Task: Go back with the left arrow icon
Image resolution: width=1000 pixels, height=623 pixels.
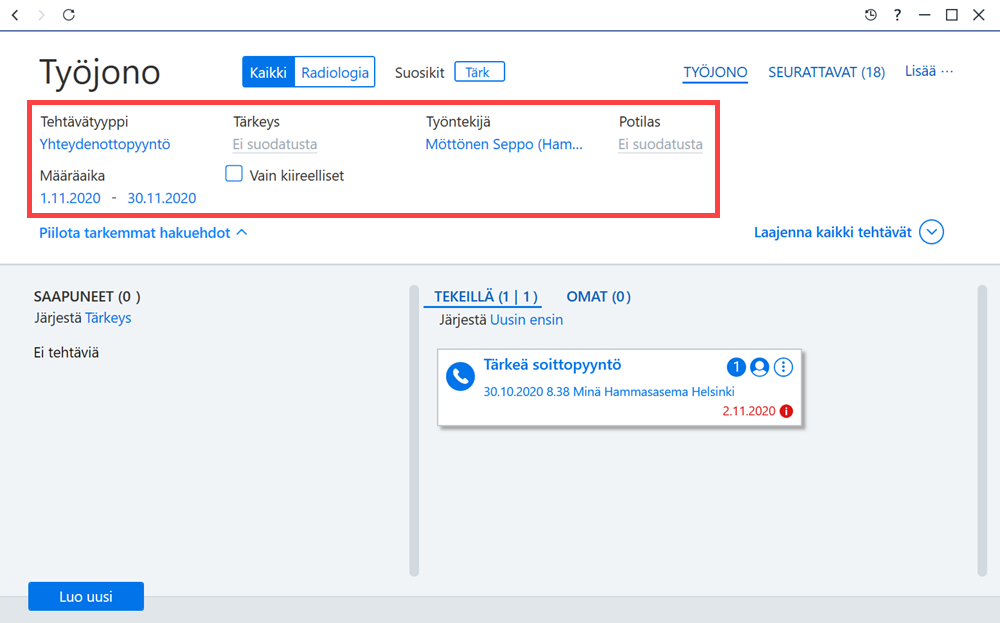Action: tap(15, 15)
